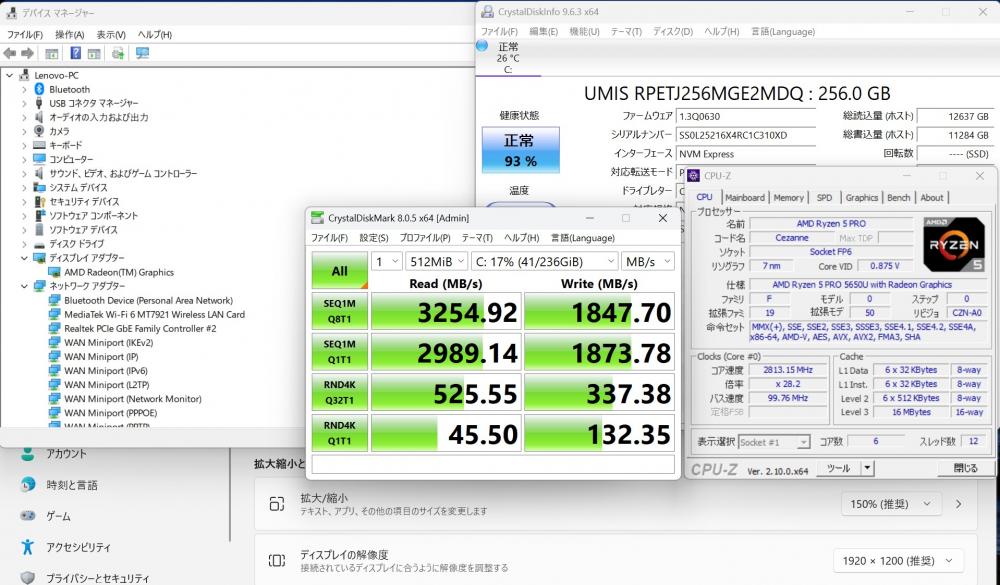The image size is (1000, 585).
Task: Run the RND4K Q1T1 test button
Action: [339, 434]
